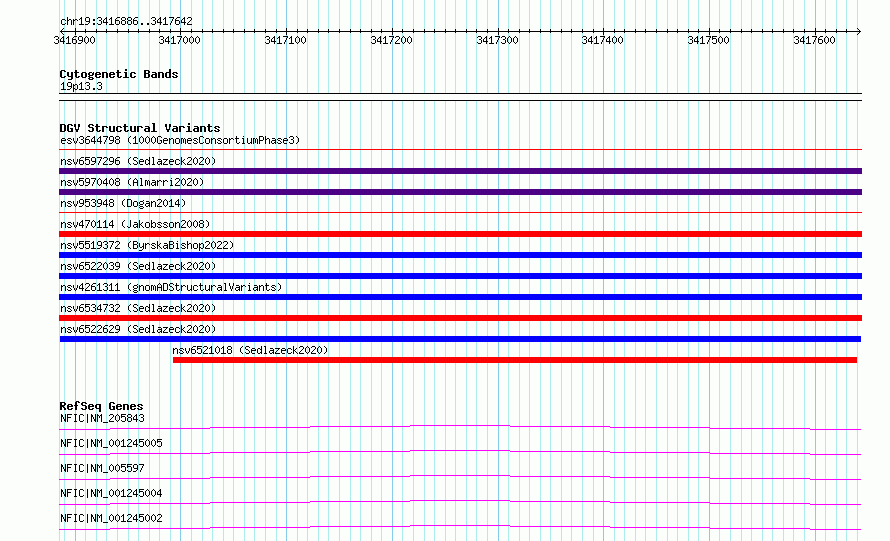Click ruler tick label 3417400
The height and width of the screenshot is (541, 890).
click(x=602, y=40)
